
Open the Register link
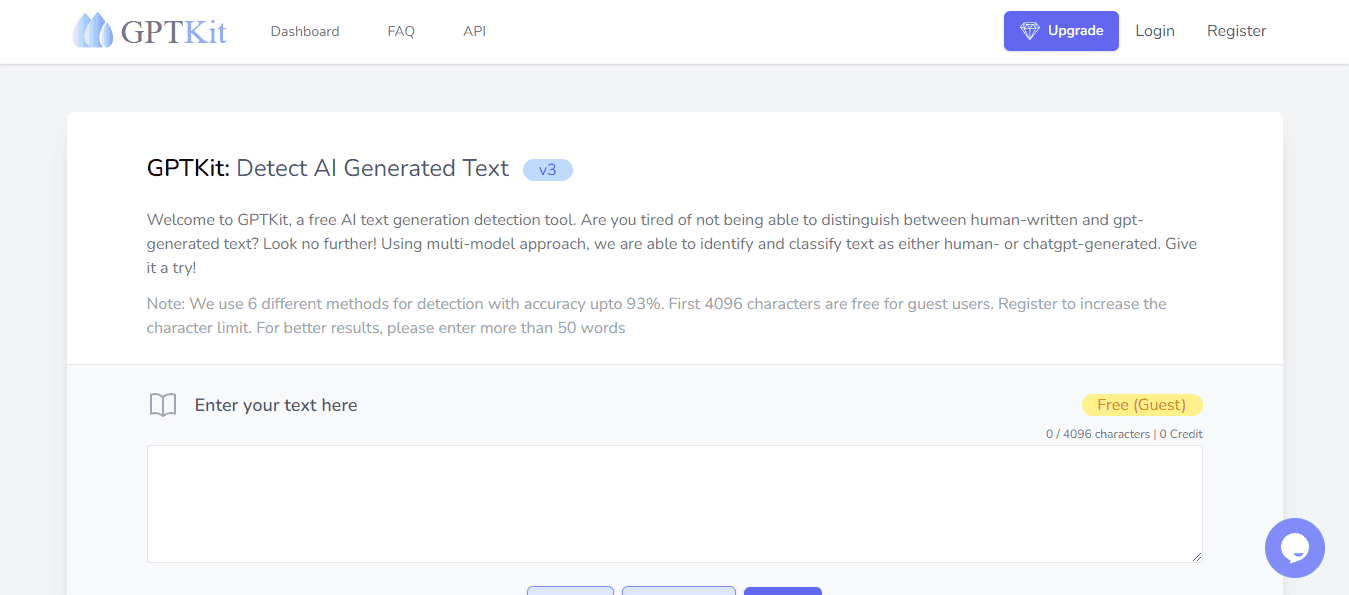pos(1236,31)
